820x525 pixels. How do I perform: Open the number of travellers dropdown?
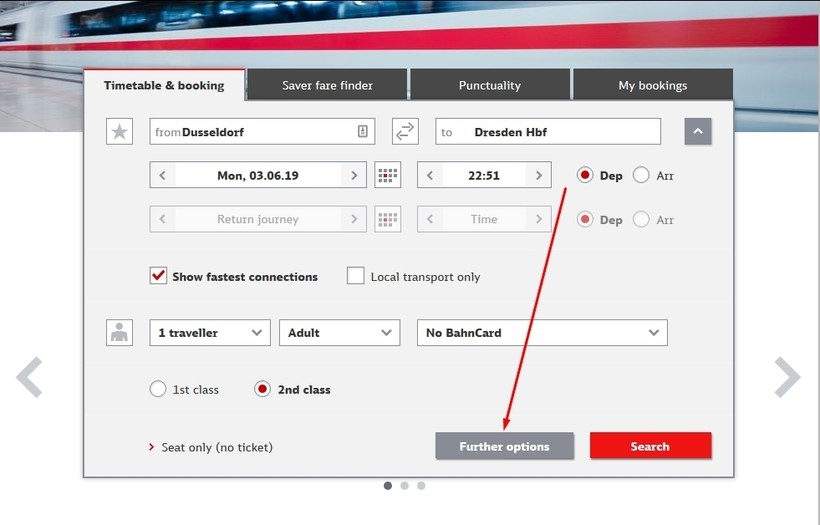210,333
